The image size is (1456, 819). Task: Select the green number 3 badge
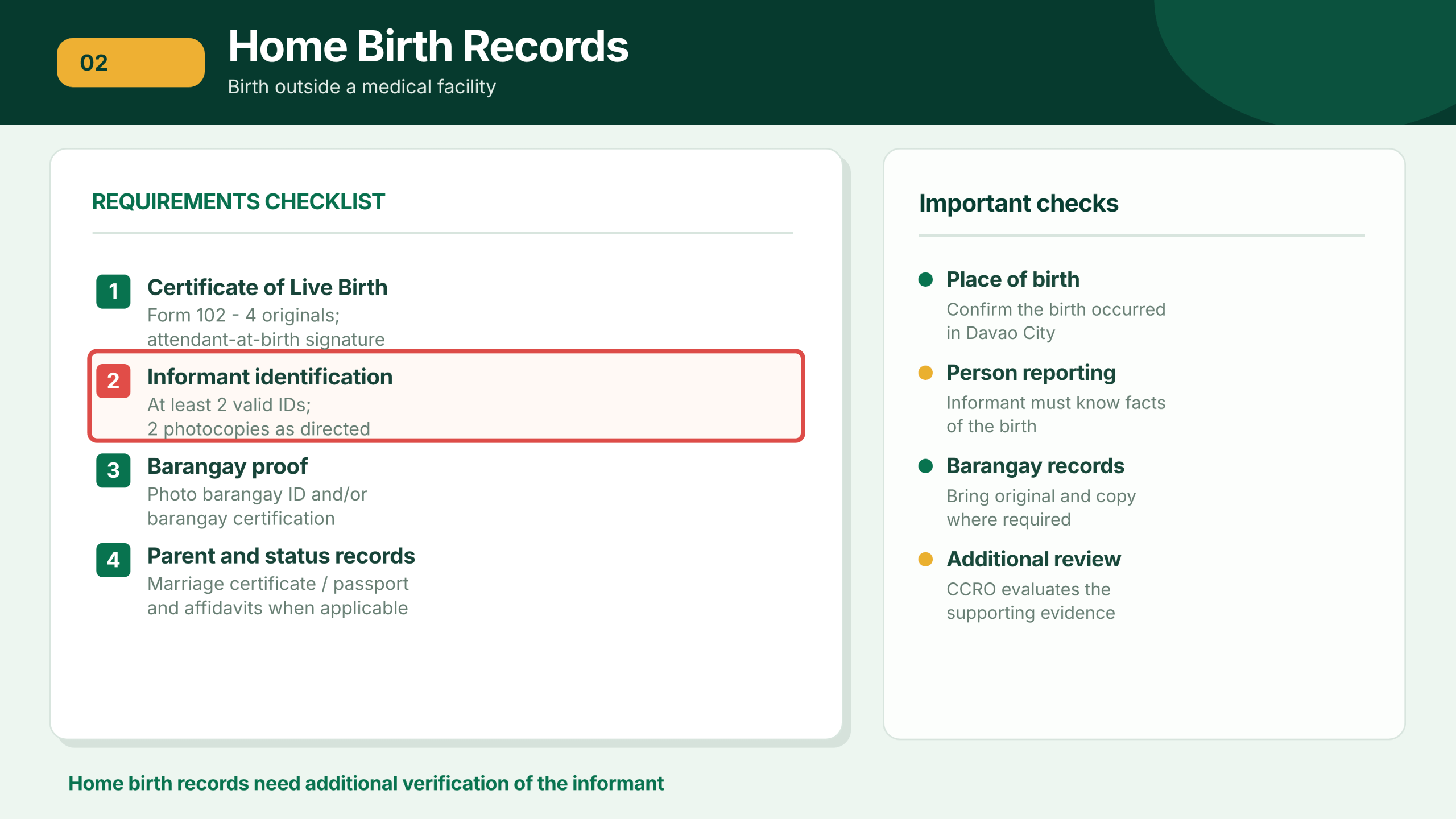(x=113, y=470)
